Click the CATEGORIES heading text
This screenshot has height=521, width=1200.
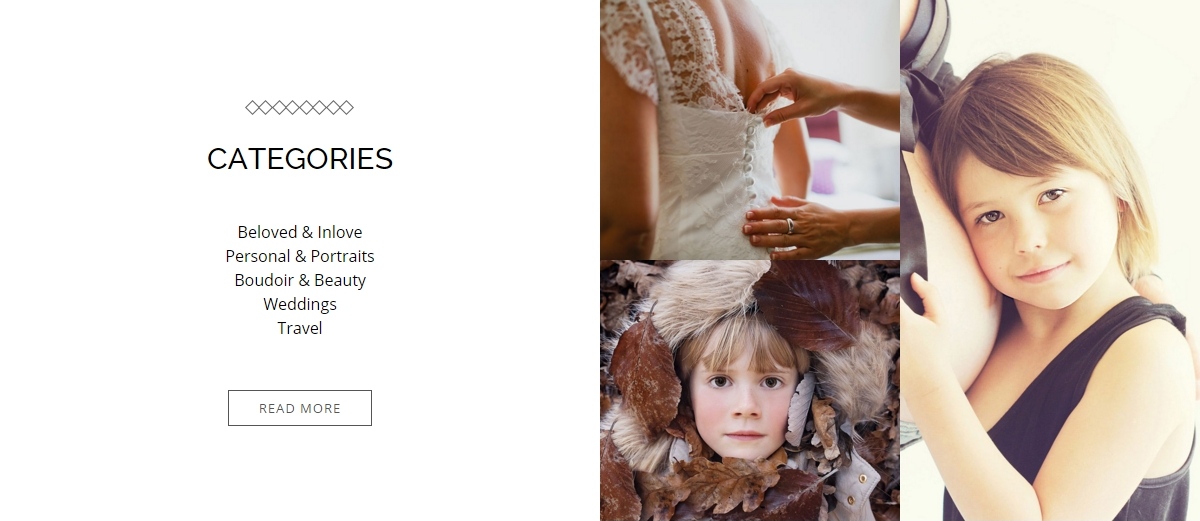300,159
